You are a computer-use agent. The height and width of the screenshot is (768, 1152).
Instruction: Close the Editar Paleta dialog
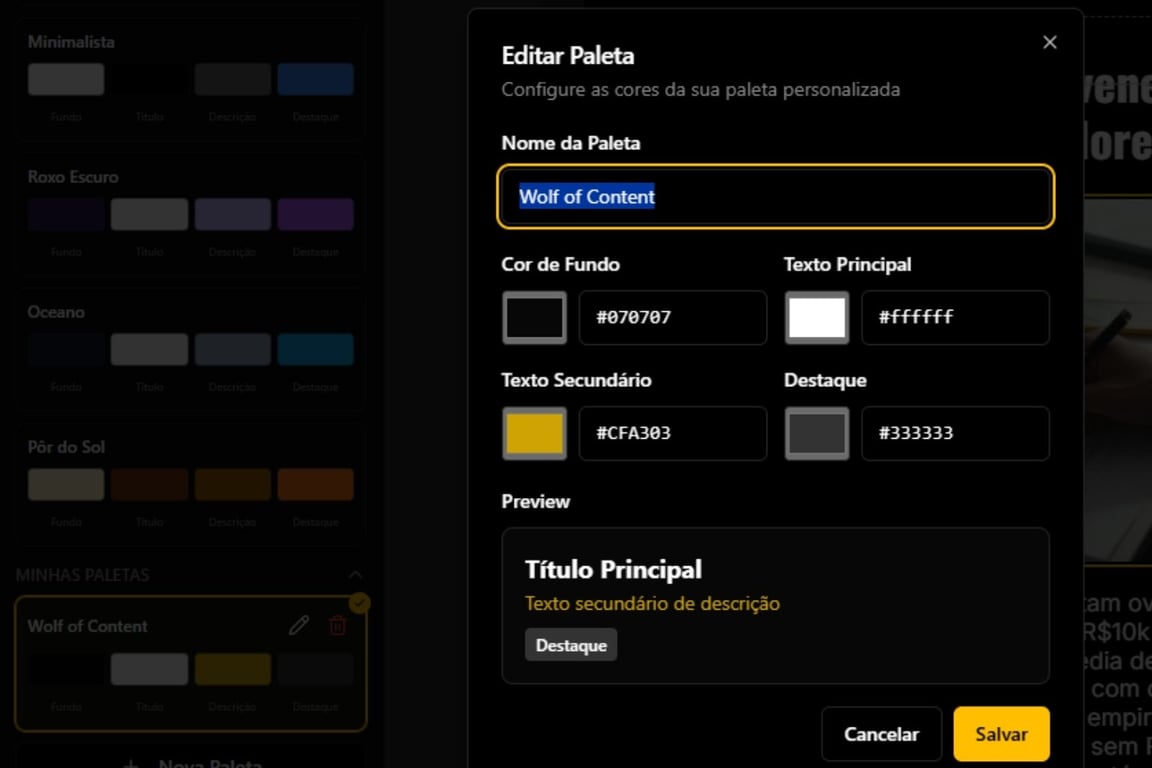click(1049, 42)
